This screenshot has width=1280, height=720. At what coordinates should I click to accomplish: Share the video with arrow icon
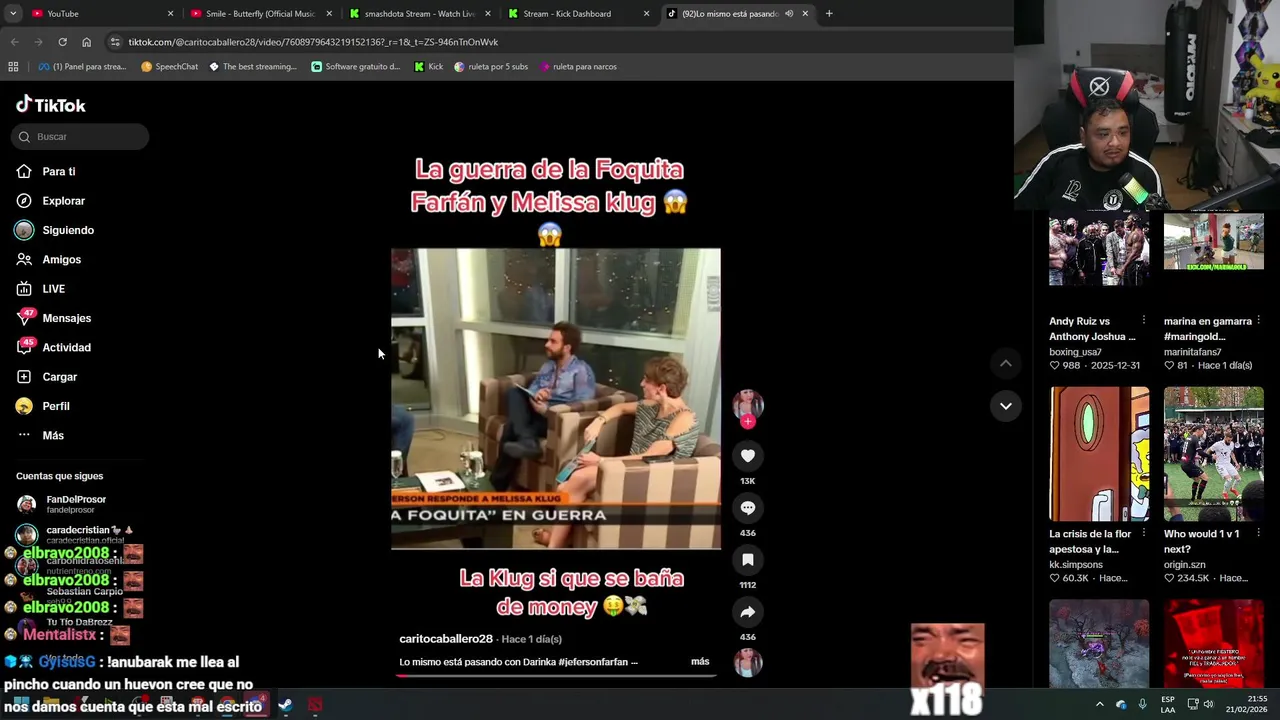point(747,612)
